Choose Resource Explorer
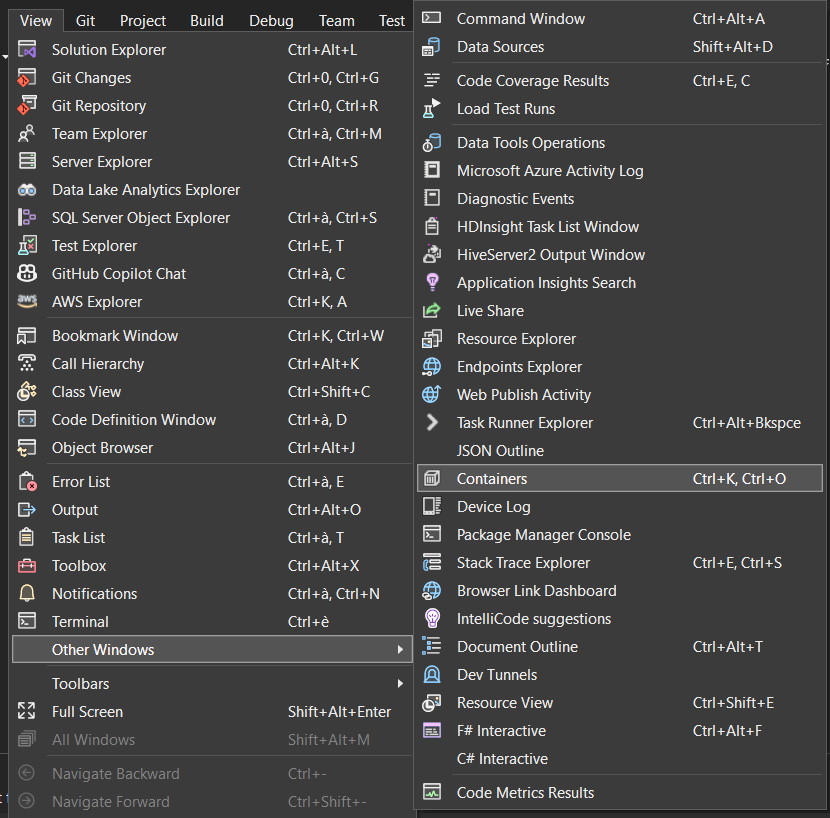830x818 pixels. click(x=619, y=339)
